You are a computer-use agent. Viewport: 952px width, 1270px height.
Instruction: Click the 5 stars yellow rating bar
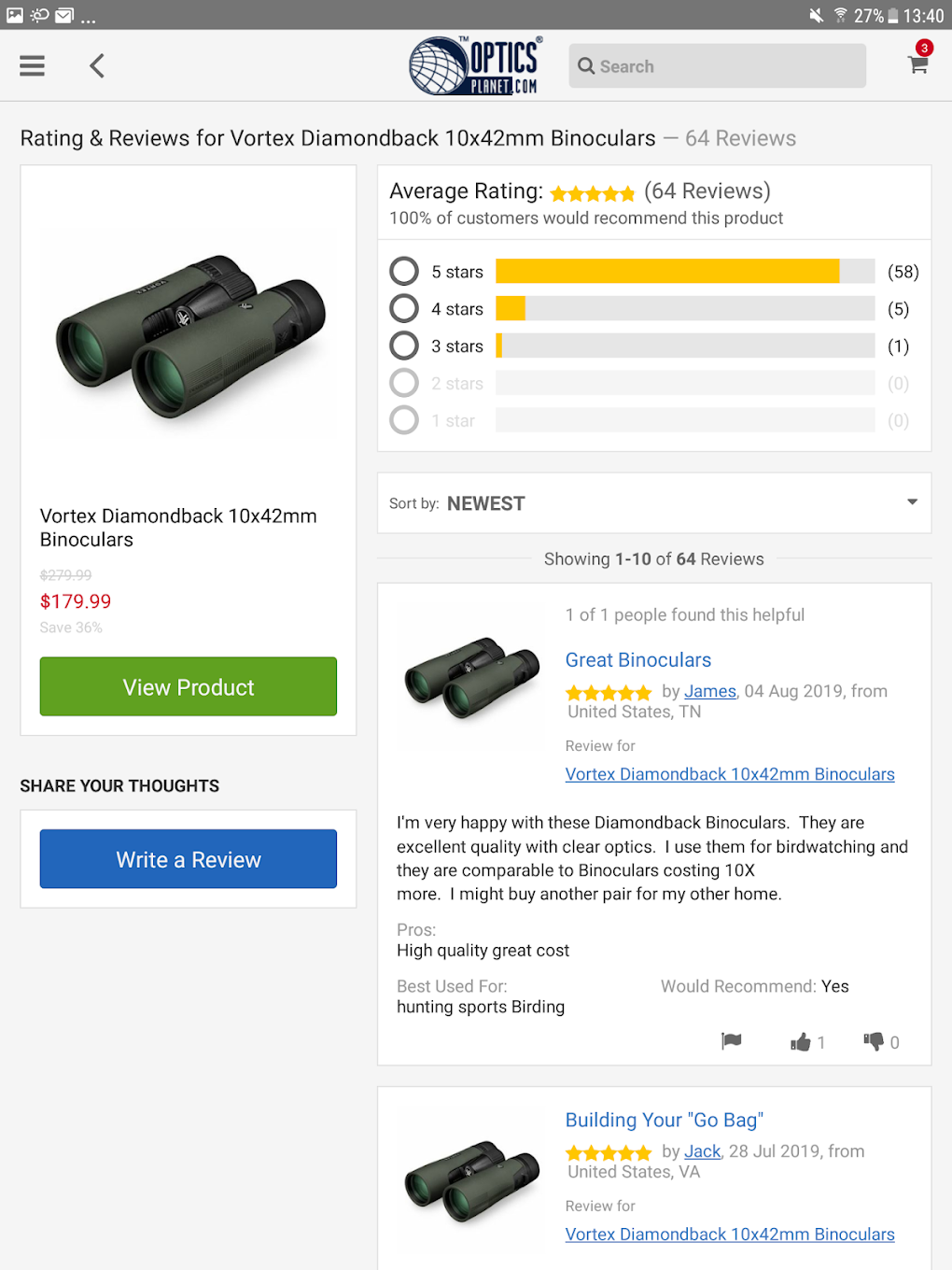(x=667, y=272)
